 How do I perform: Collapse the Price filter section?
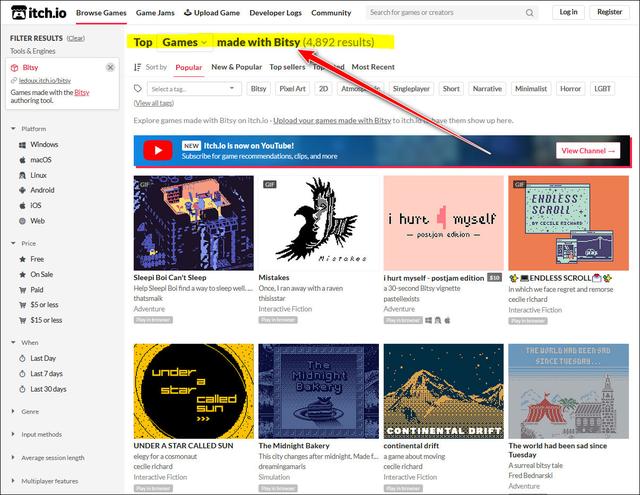13,244
